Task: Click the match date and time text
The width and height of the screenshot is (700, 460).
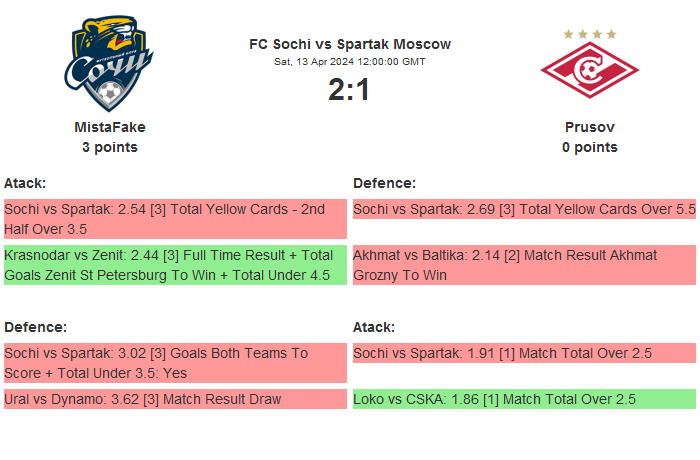Action: click(x=350, y=62)
